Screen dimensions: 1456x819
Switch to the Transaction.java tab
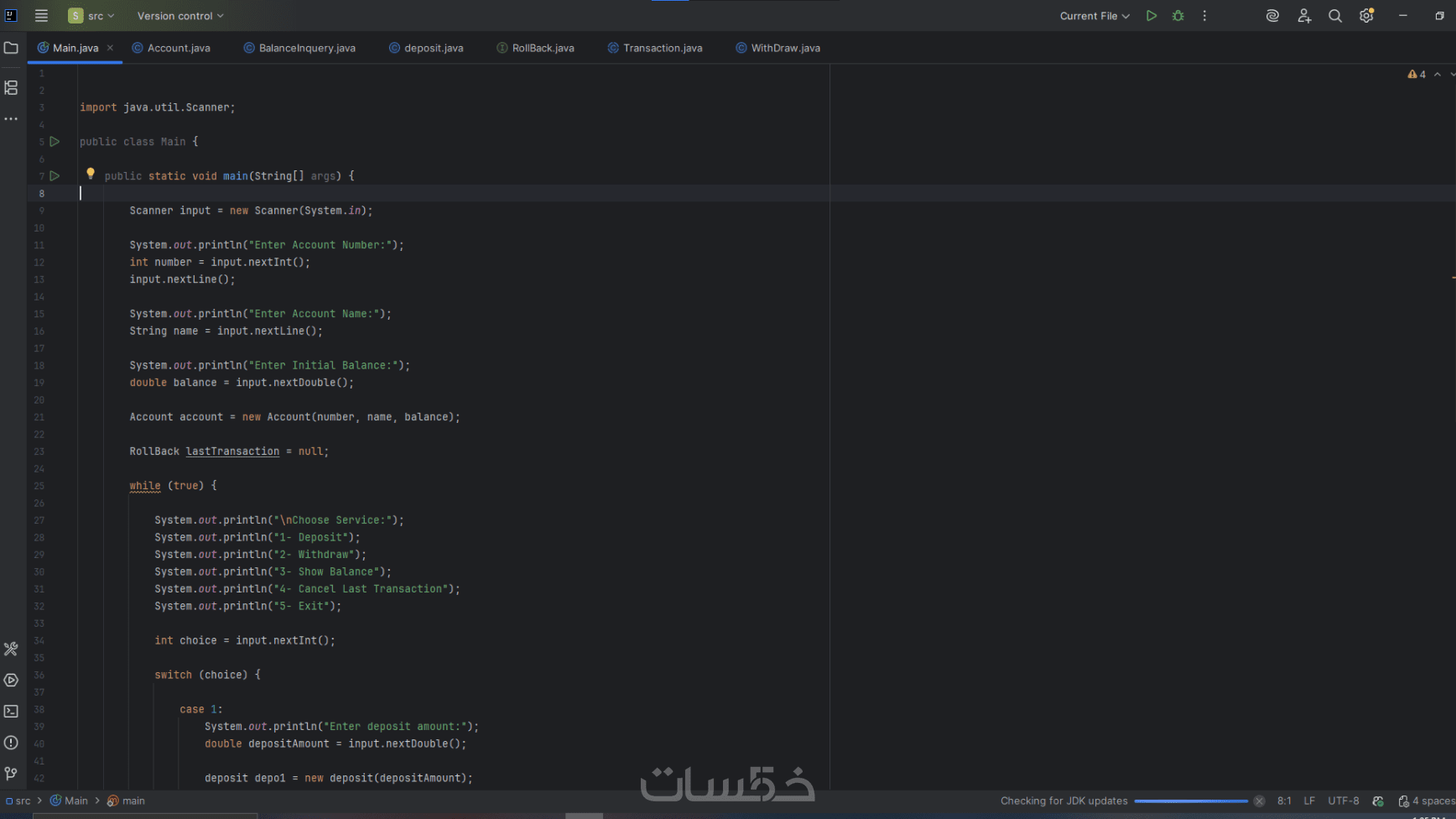(655, 48)
